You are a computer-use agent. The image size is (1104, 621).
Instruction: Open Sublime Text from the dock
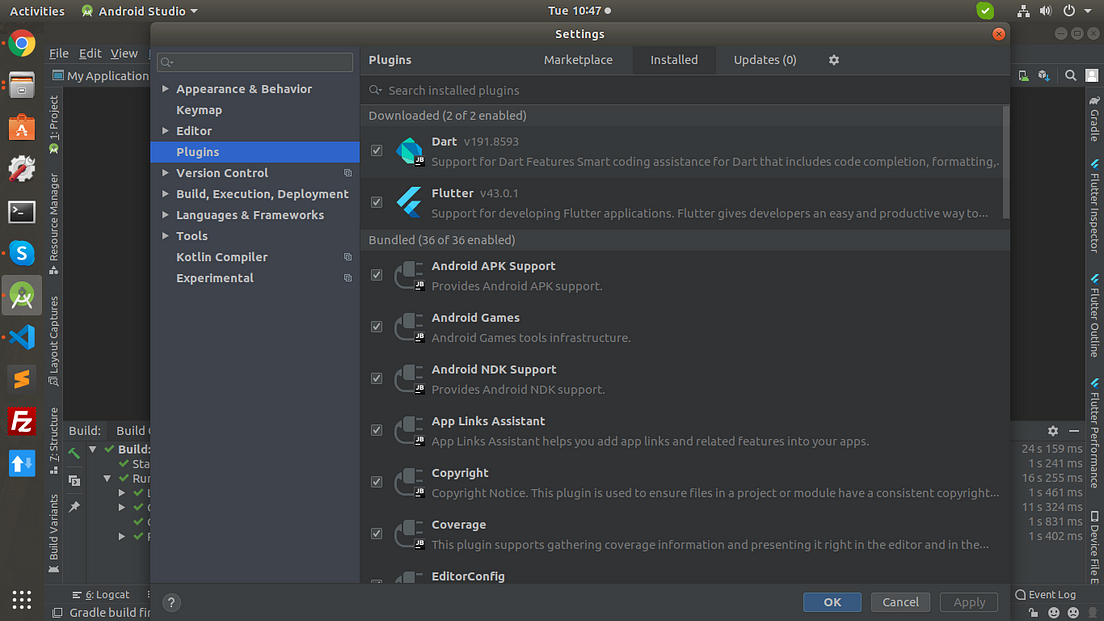click(x=22, y=379)
